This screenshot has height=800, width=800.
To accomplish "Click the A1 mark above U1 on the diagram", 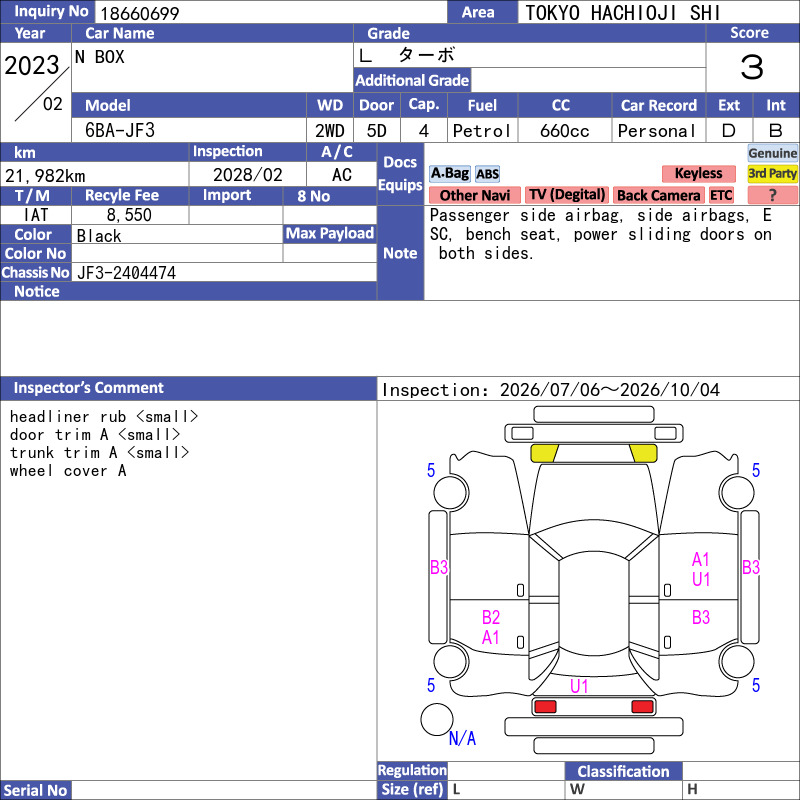I will tap(701, 559).
